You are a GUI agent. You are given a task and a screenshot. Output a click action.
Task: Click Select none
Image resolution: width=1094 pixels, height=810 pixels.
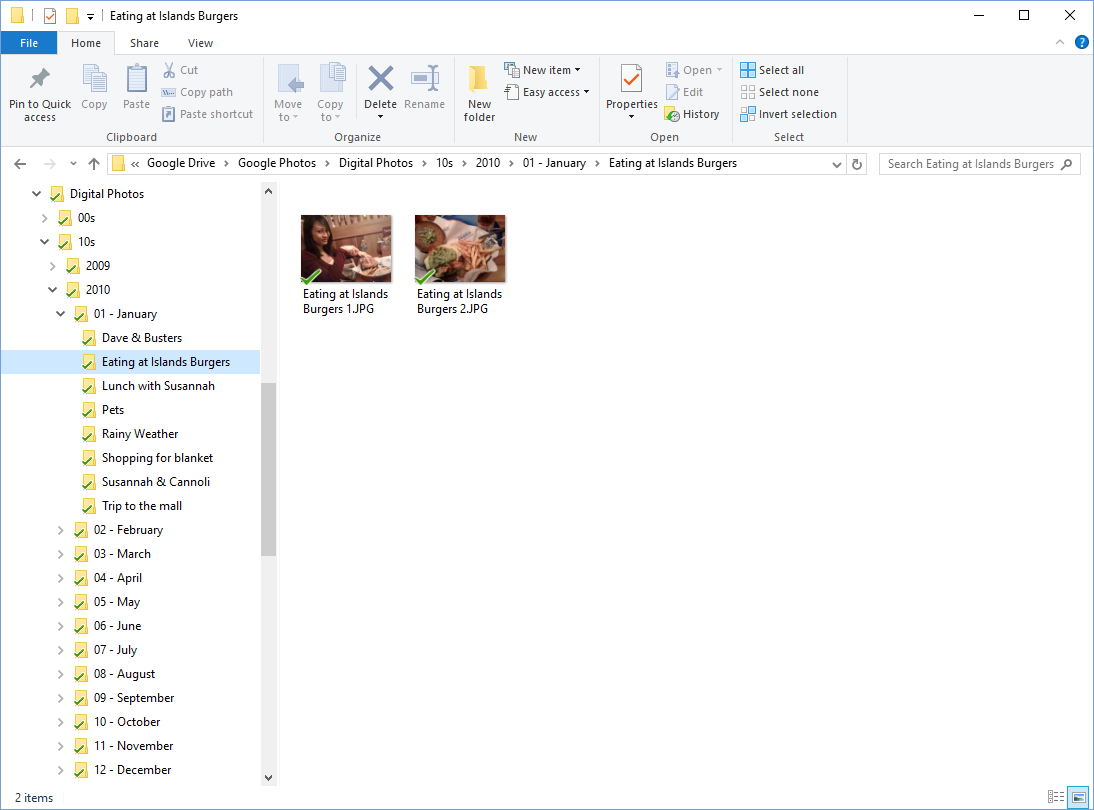(x=780, y=92)
